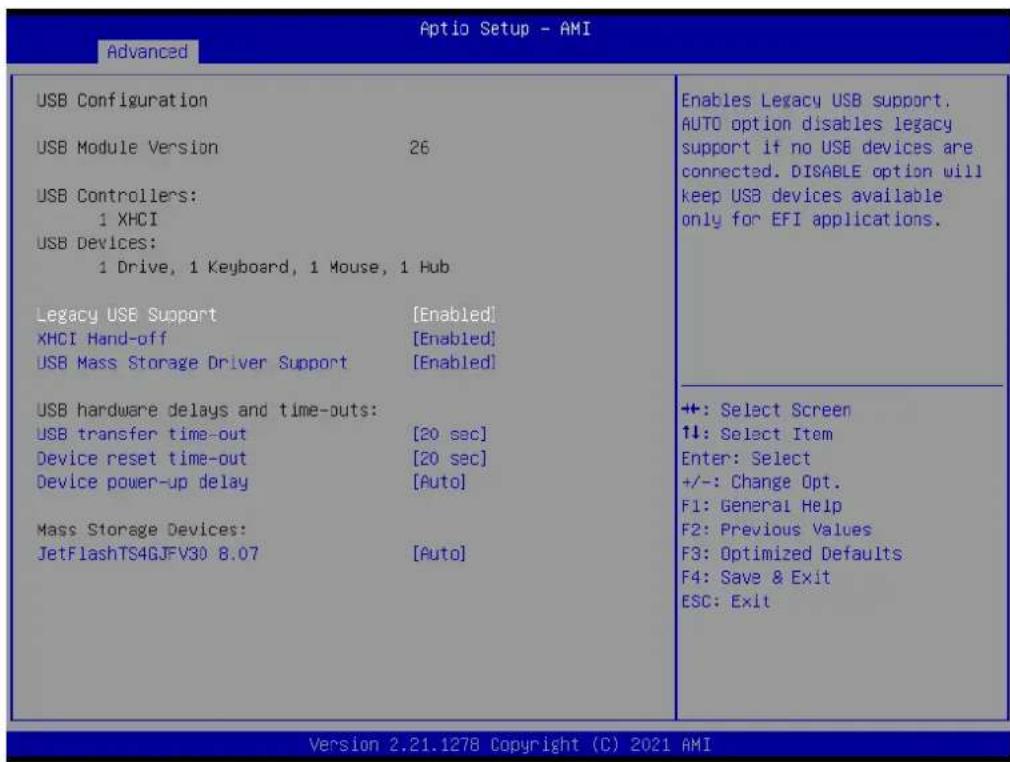1010x762 pixels.
Task: Open the Advanced tab
Action: (x=148, y=52)
